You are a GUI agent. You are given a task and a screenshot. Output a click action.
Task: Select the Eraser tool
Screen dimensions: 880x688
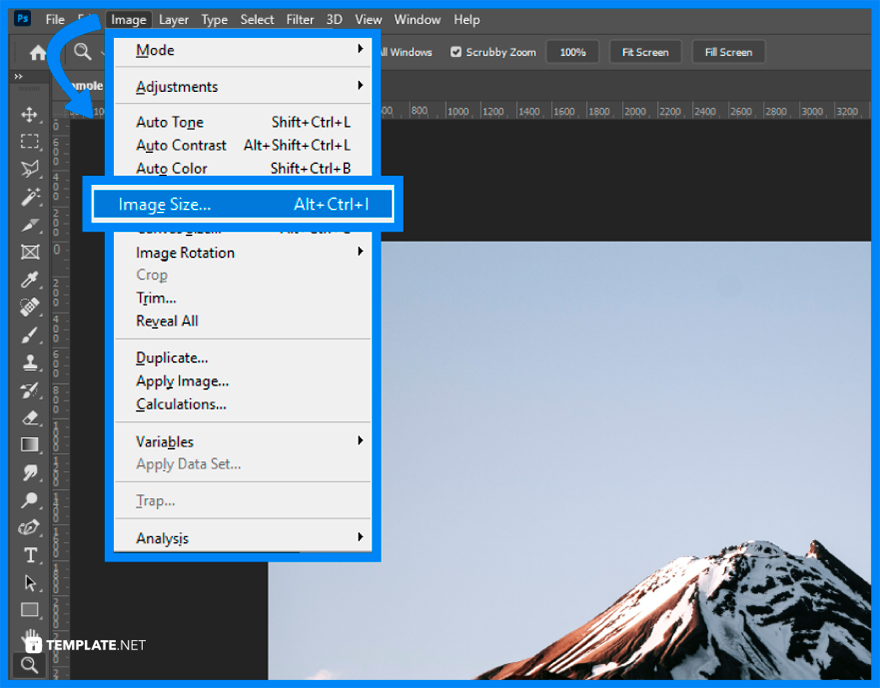point(29,418)
